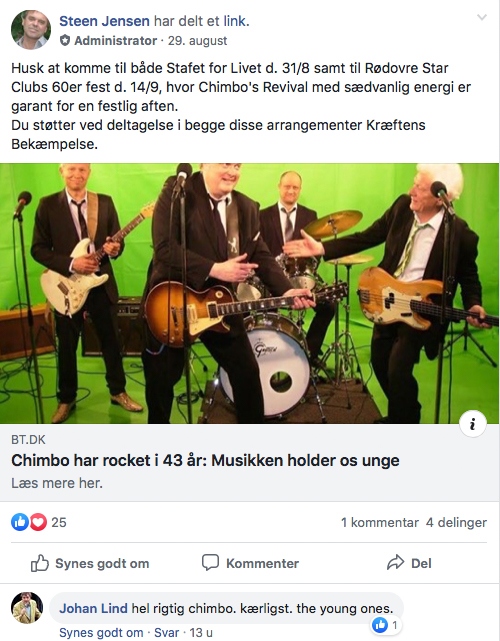500x641 pixels.
Task: Click the word 'link' in post header
Action: tap(234, 21)
